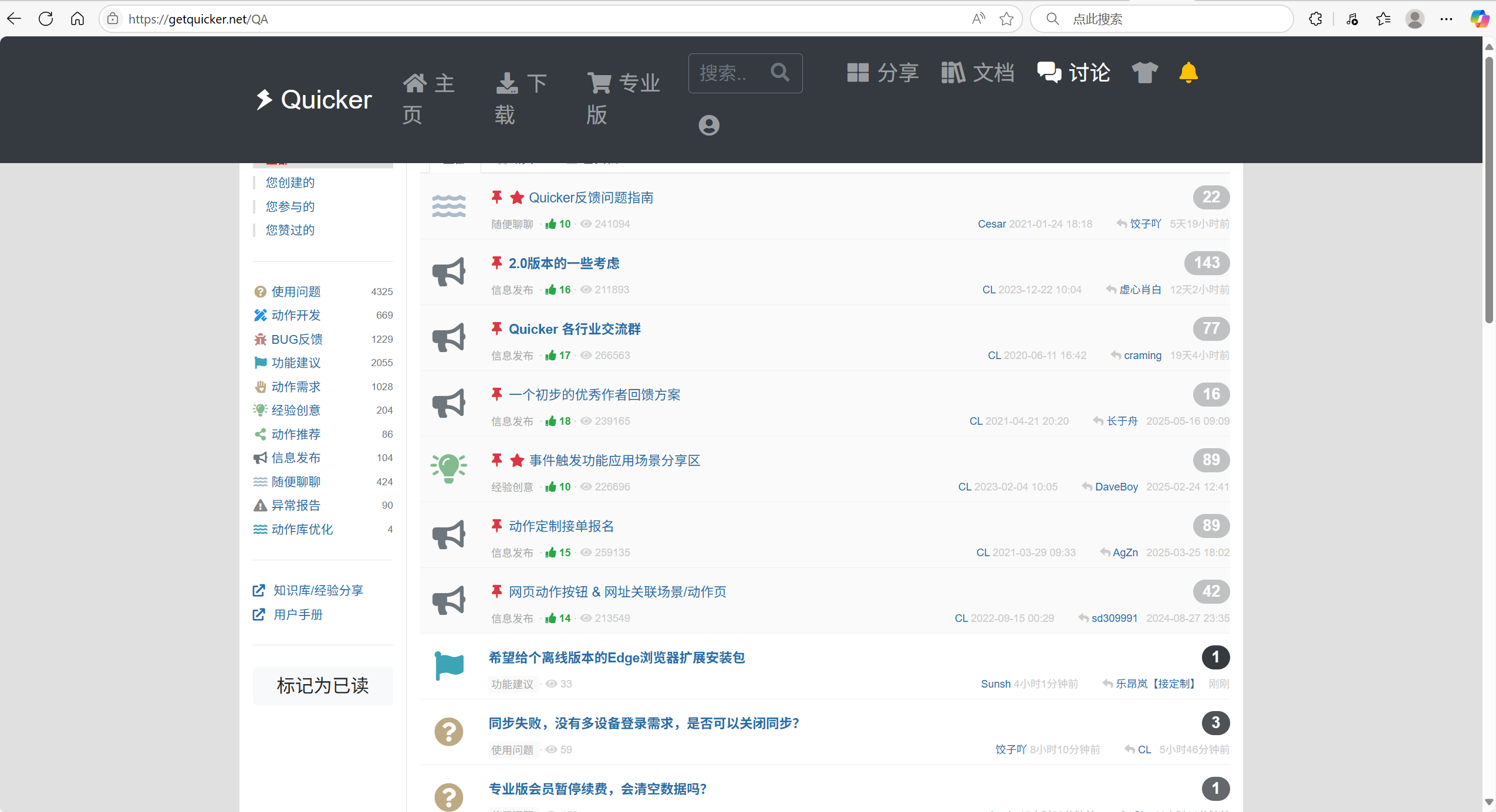The height and width of the screenshot is (812, 1496).
Task: Open the 主页 home menu item
Action: pos(429,99)
